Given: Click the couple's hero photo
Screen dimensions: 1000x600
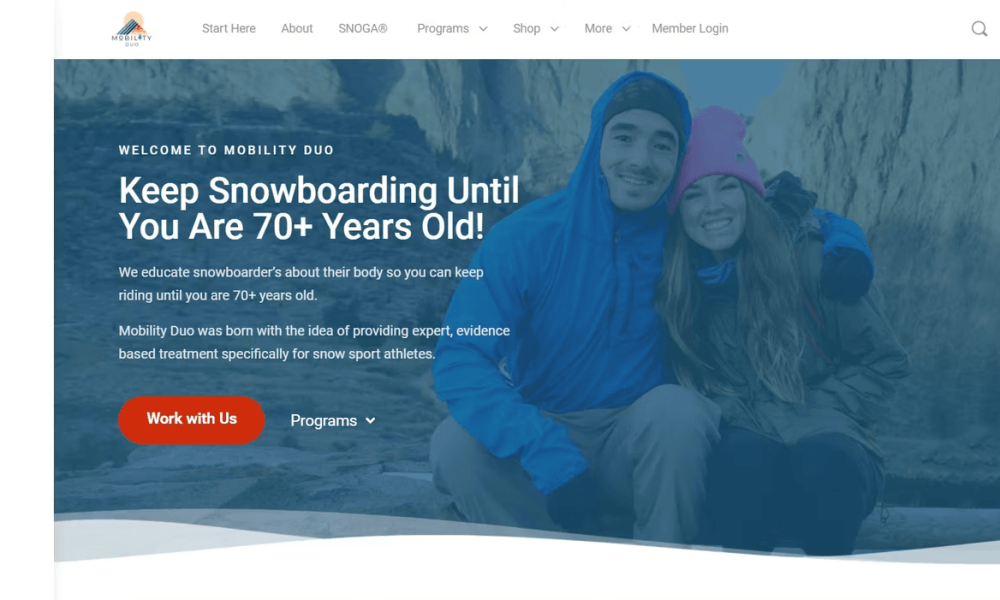Looking at the screenshot, I should (670, 306).
